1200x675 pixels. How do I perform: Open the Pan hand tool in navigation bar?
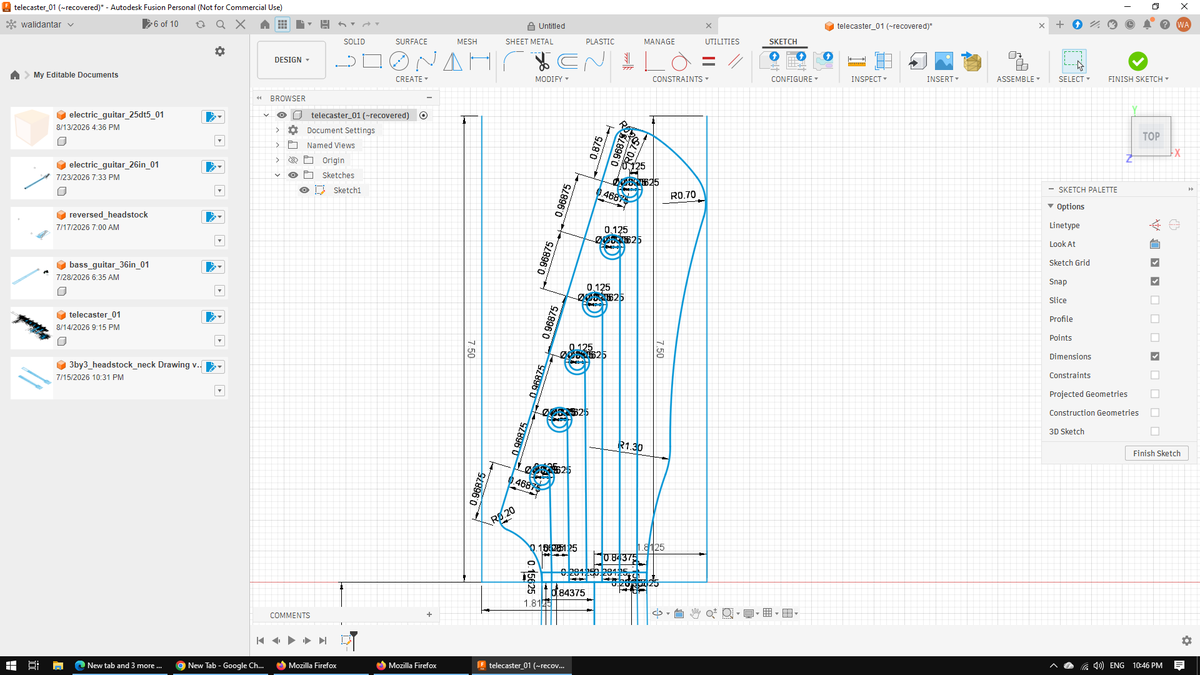694,613
